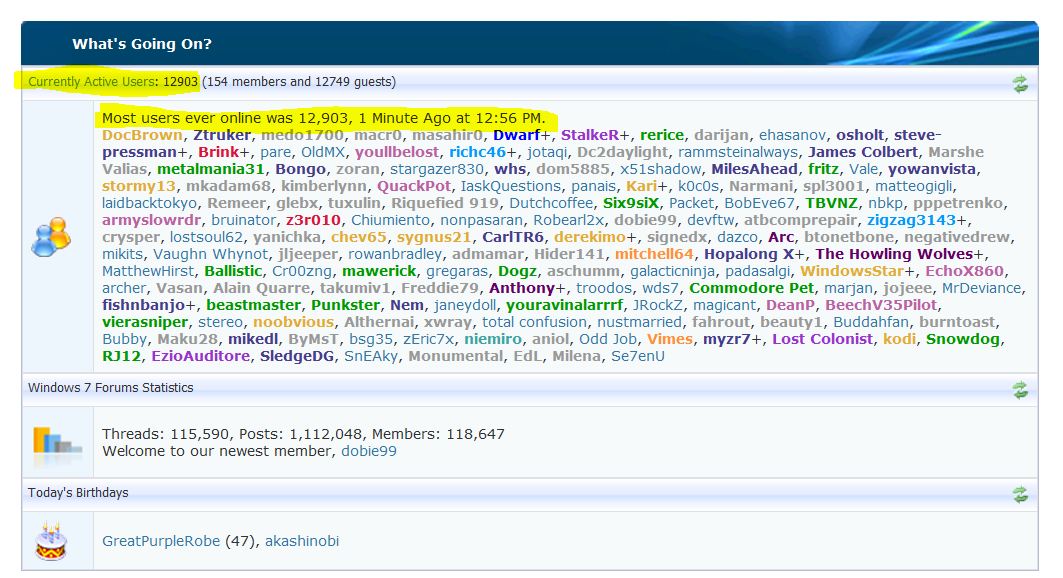This screenshot has width=1063, height=578.
Task: Open zigzag3143's profile
Action: [911, 220]
